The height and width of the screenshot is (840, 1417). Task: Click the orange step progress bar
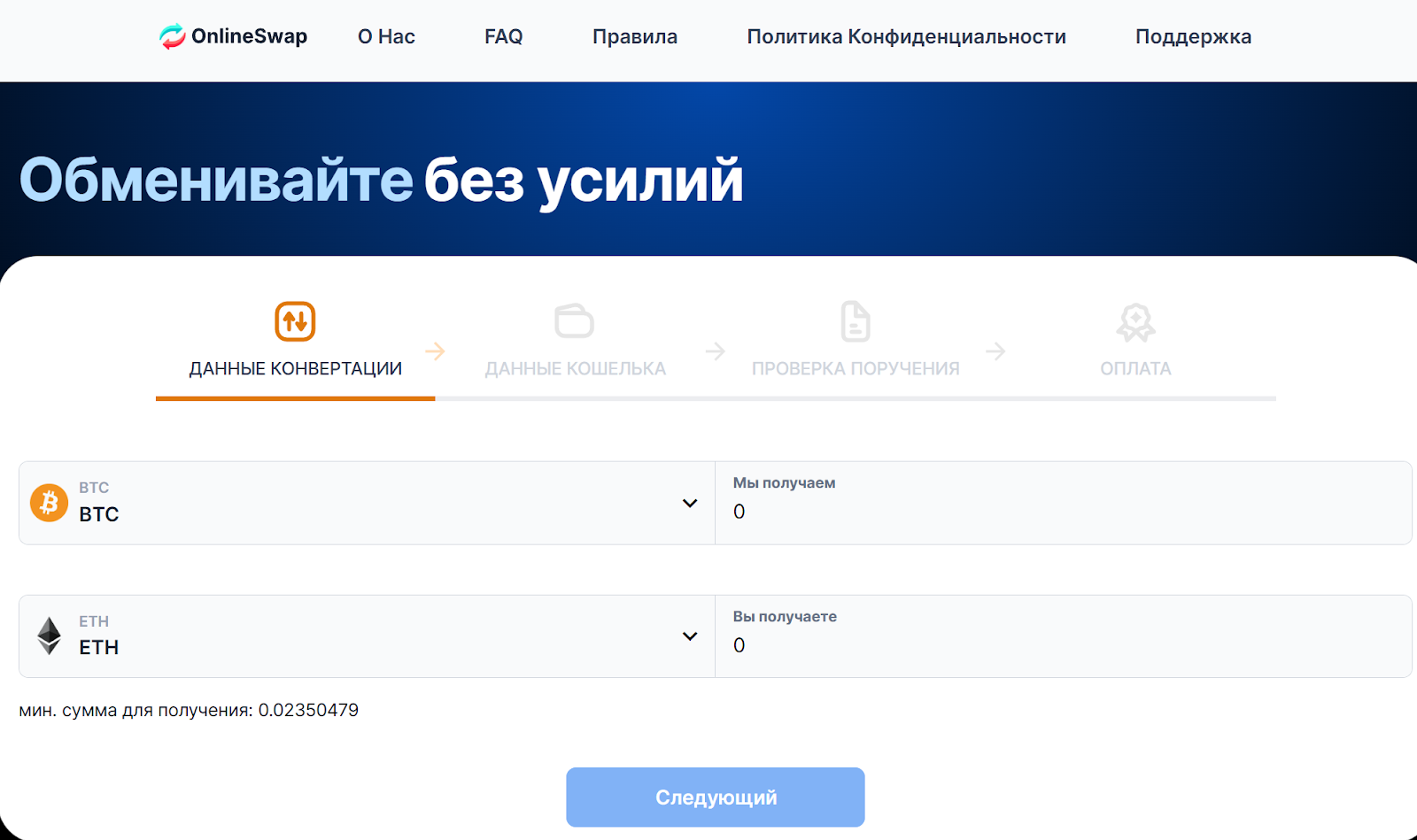[295, 399]
